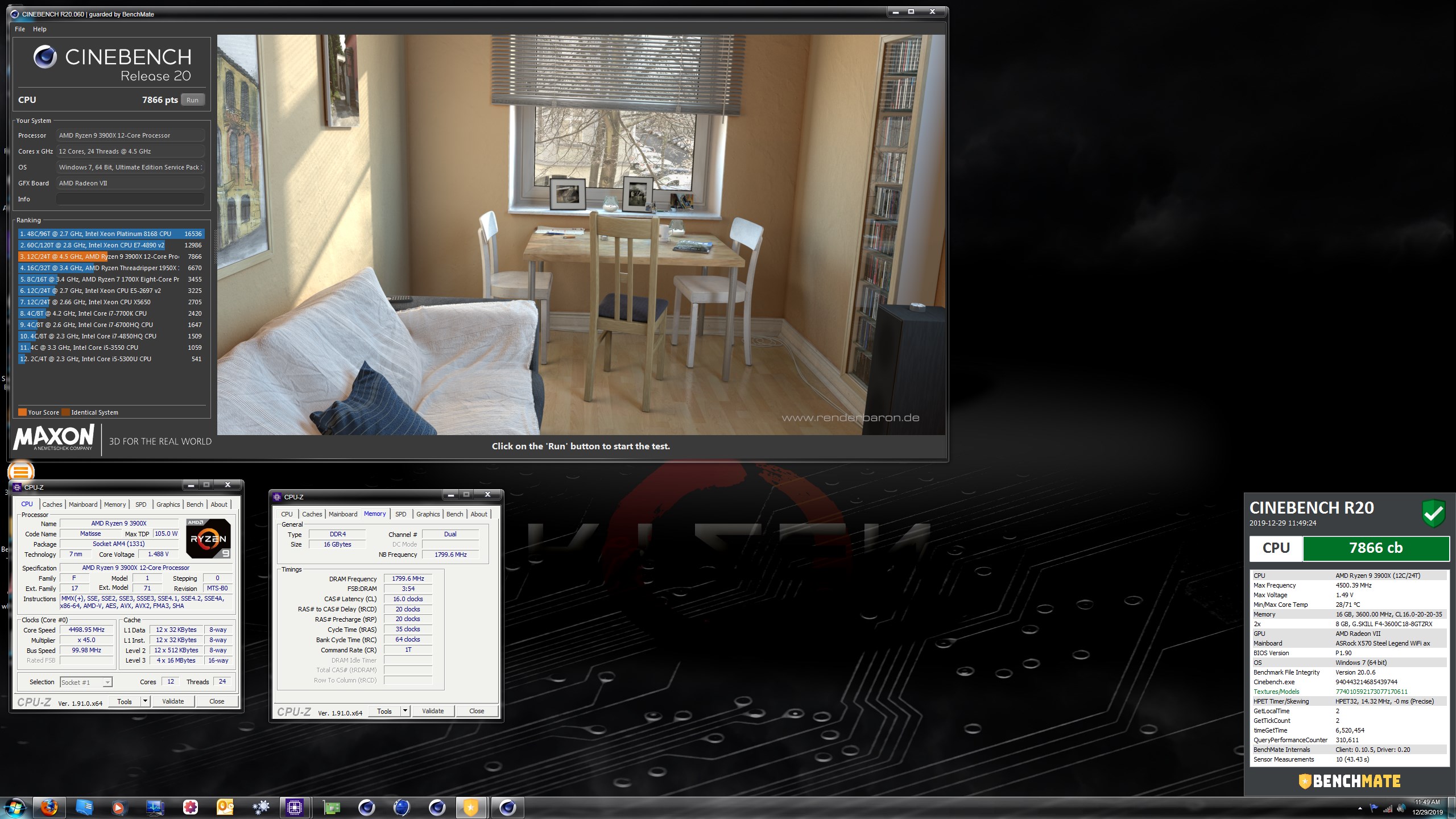The height and width of the screenshot is (819, 1456).
Task: Click the MAXON logo in Cinebench
Action: pyautogui.click(x=53, y=437)
